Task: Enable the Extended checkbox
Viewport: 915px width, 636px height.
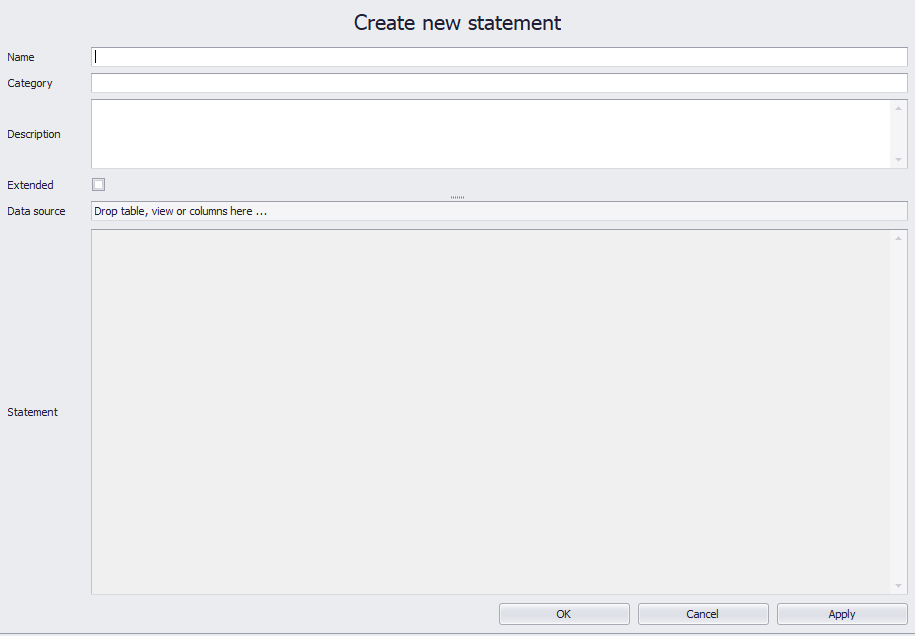Action: click(x=99, y=185)
